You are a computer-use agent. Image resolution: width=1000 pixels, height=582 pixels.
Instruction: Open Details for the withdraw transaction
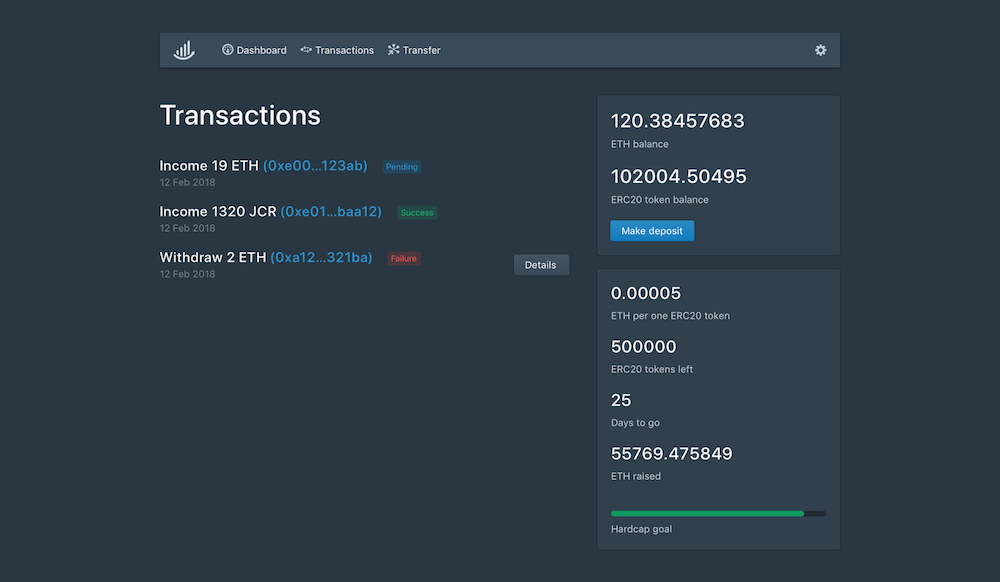[x=541, y=265]
